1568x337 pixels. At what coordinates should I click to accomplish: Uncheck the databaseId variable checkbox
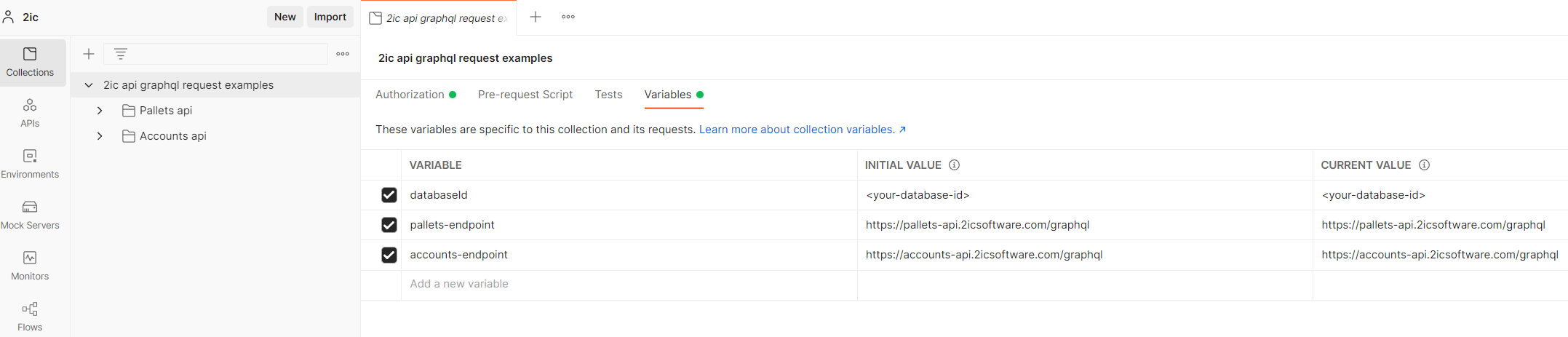pos(389,195)
